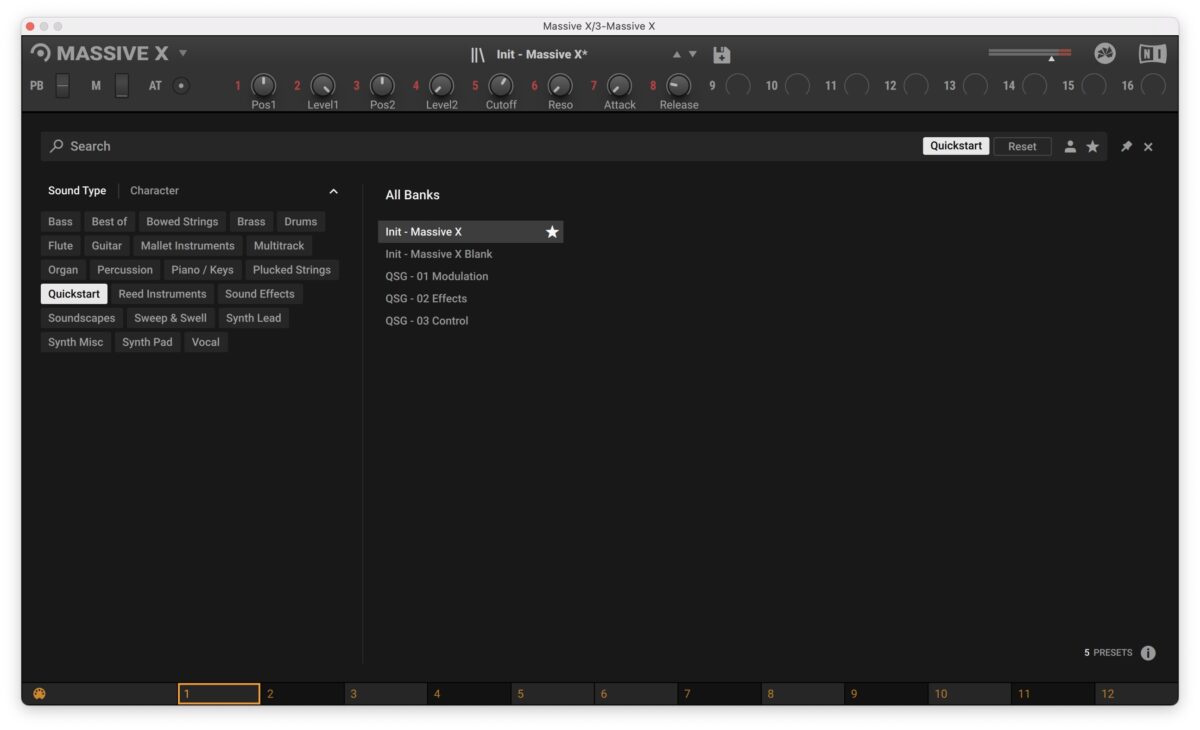Unfavorite Init - Massive X star
This screenshot has height=730, width=1200.
tap(552, 232)
